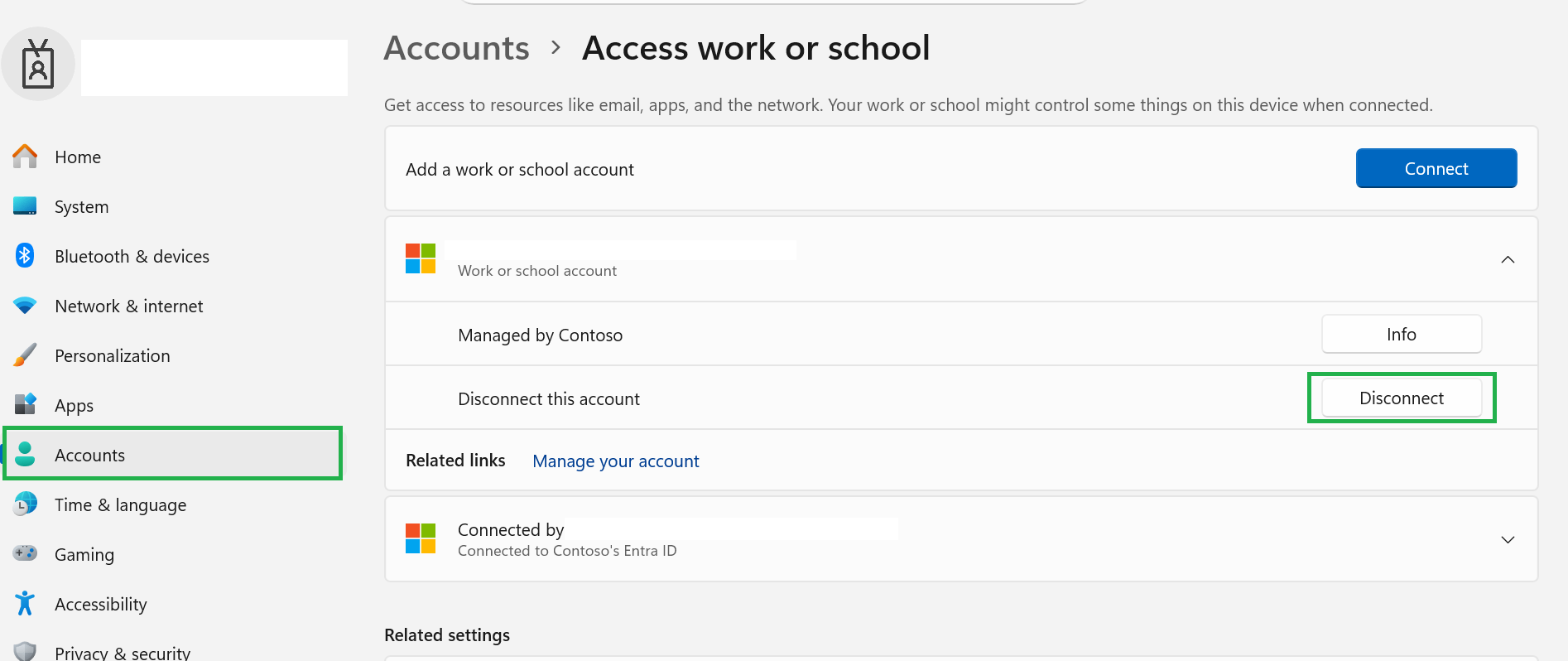
Task: Click the Accounts breadcrumb in the header
Action: coord(457,48)
